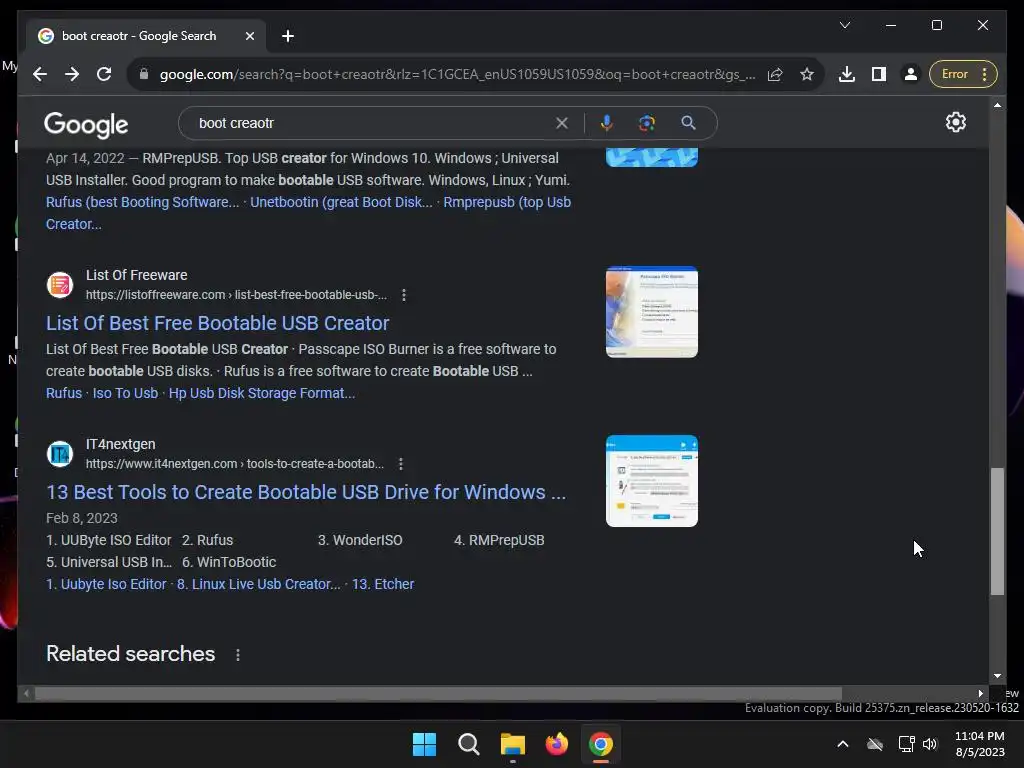Follow the Rufus sitelink under List Of Freeware

[64, 393]
